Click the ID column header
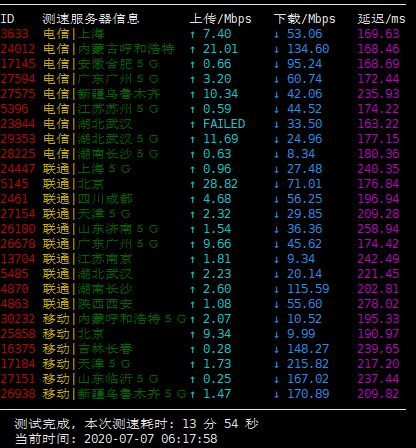 click(7, 19)
